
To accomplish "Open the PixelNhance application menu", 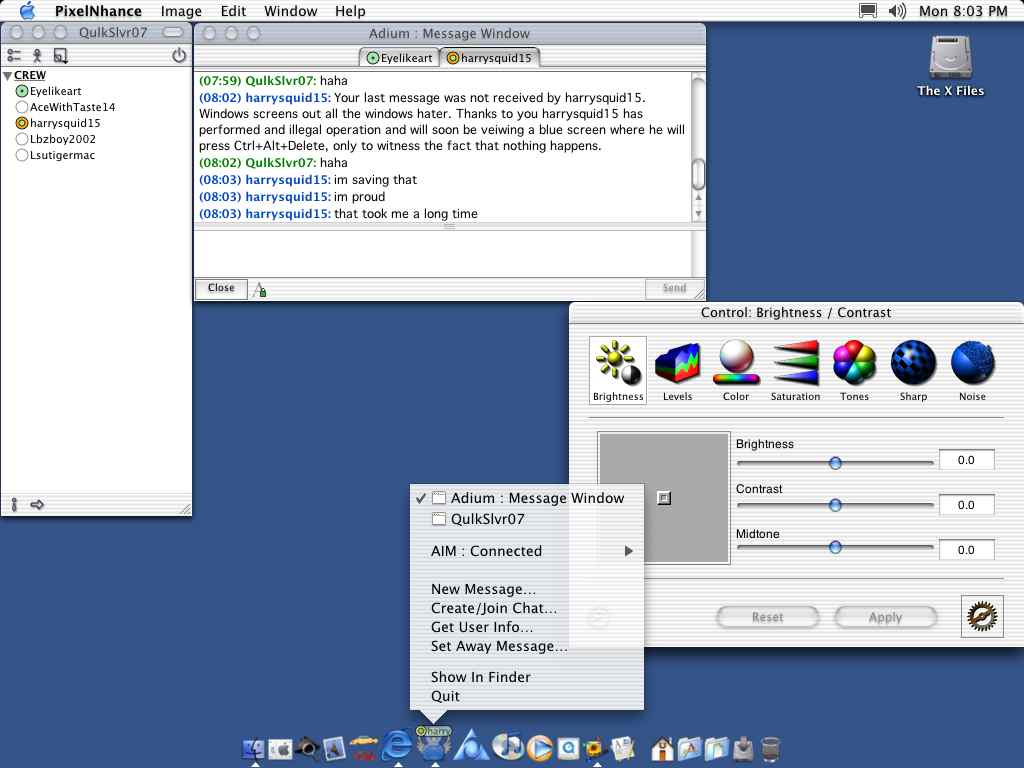I will coord(98,11).
